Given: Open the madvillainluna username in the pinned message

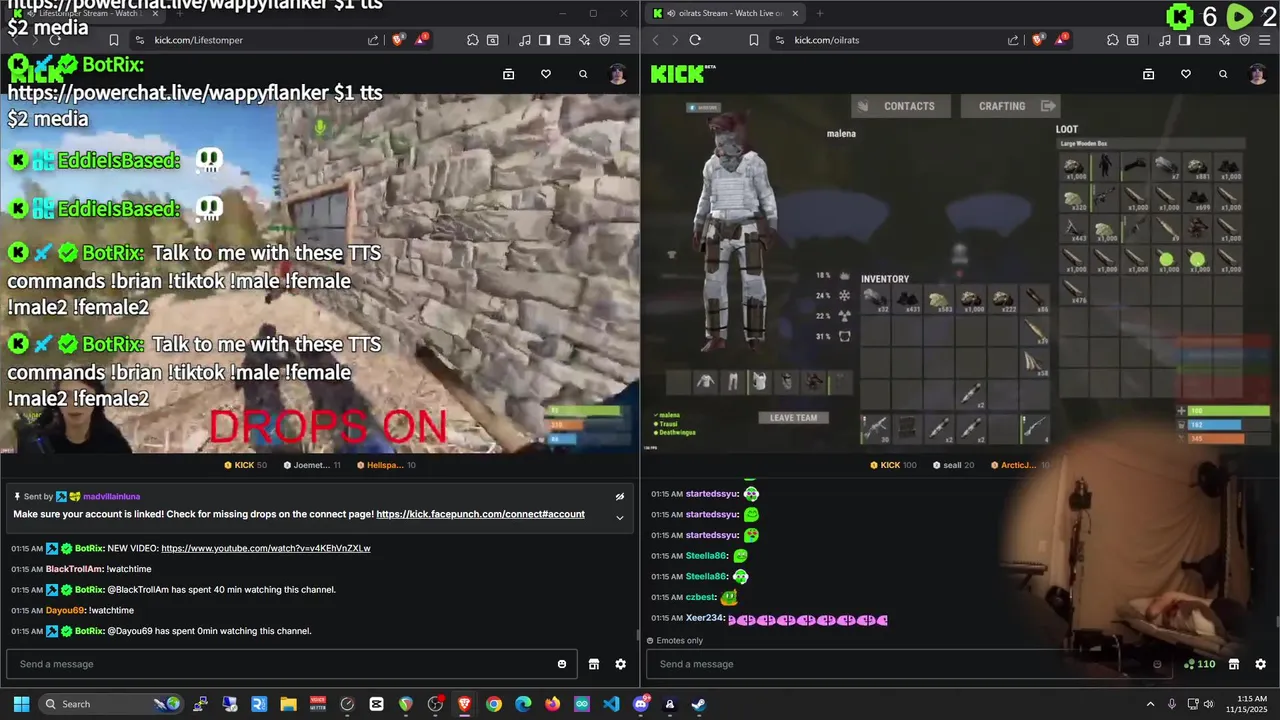Looking at the screenshot, I should 111,496.
